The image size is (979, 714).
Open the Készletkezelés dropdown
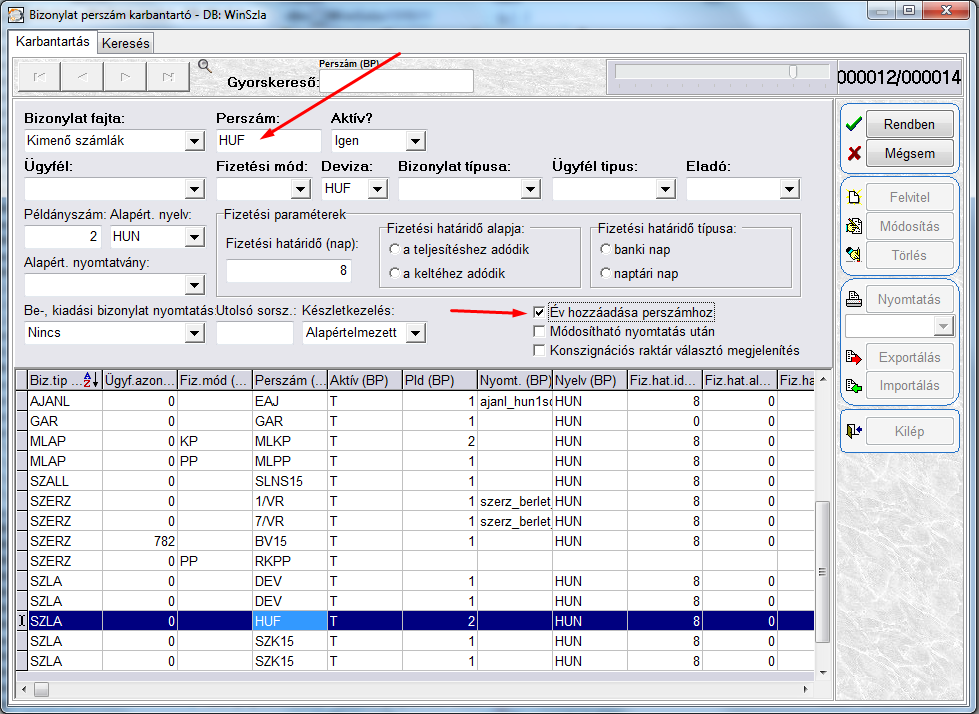coord(416,332)
